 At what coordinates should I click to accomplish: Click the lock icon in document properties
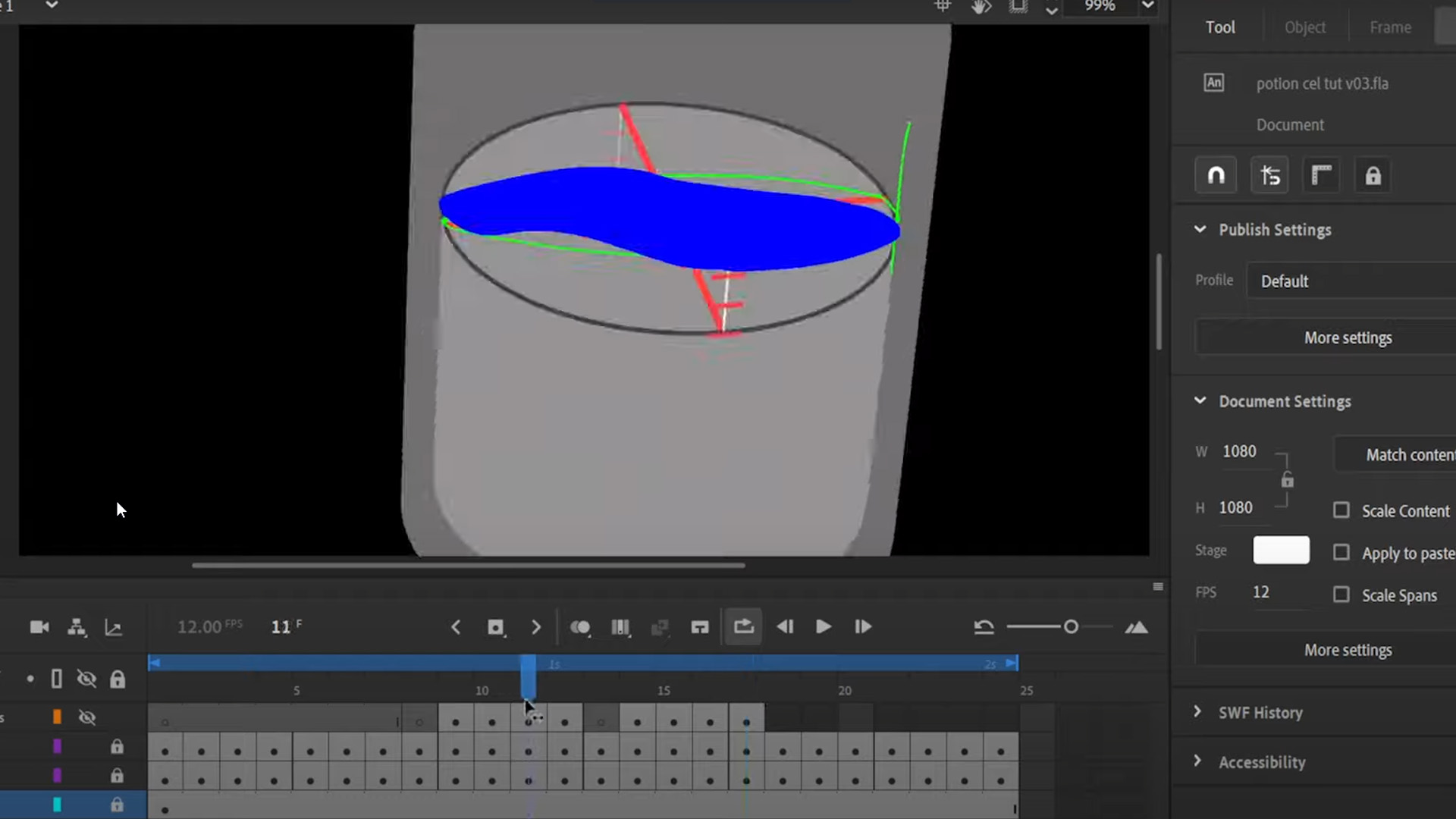point(1373,176)
